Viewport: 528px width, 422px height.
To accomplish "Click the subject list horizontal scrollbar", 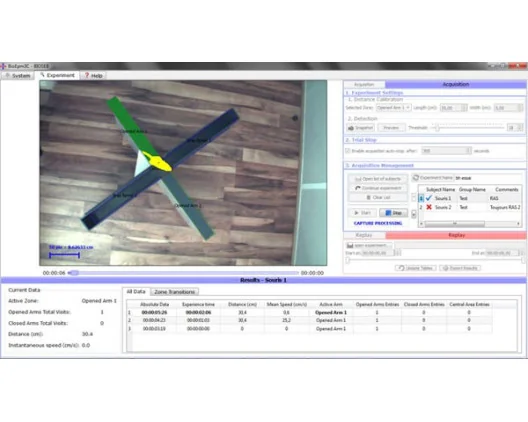I will (469, 223).
